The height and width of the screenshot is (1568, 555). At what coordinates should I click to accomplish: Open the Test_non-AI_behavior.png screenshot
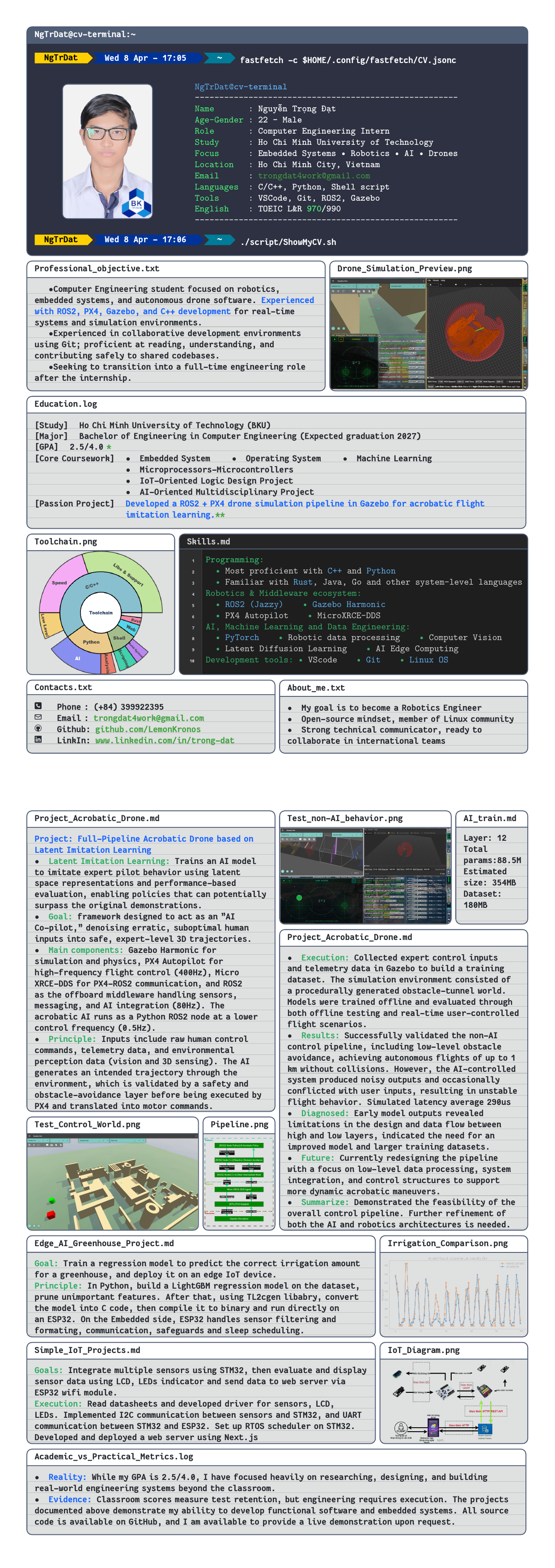365,875
